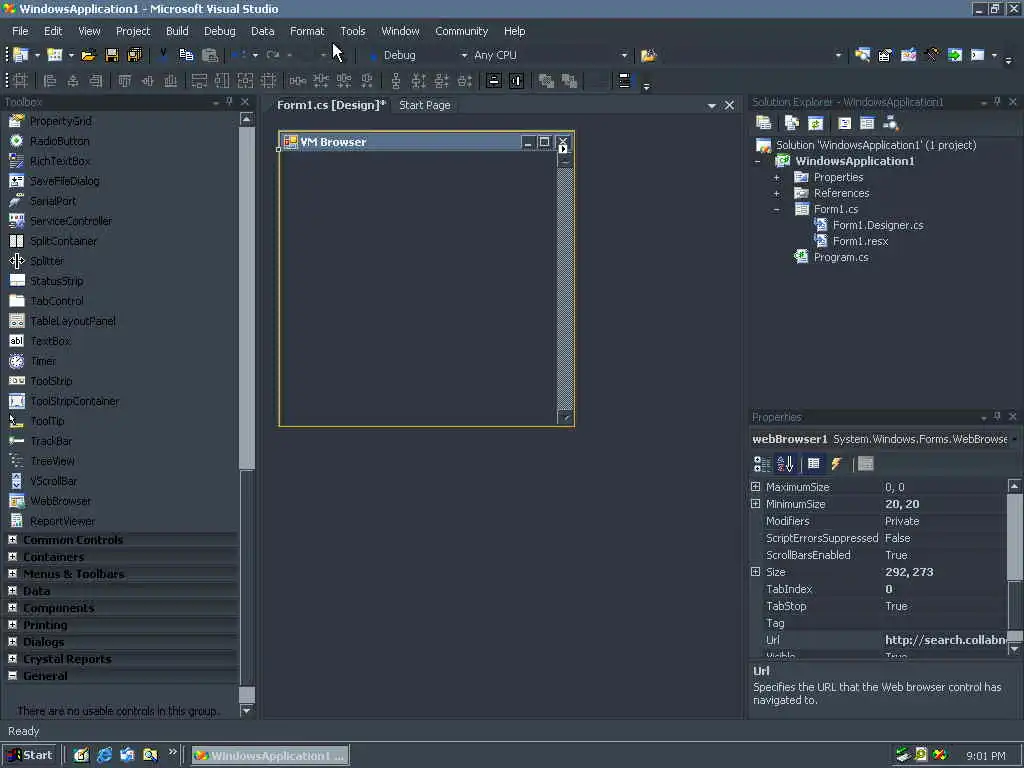Image resolution: width=1024 pixels, height=768 pixels.
Task: Expand References node in Solution Explorer
Action: (776, 193)
